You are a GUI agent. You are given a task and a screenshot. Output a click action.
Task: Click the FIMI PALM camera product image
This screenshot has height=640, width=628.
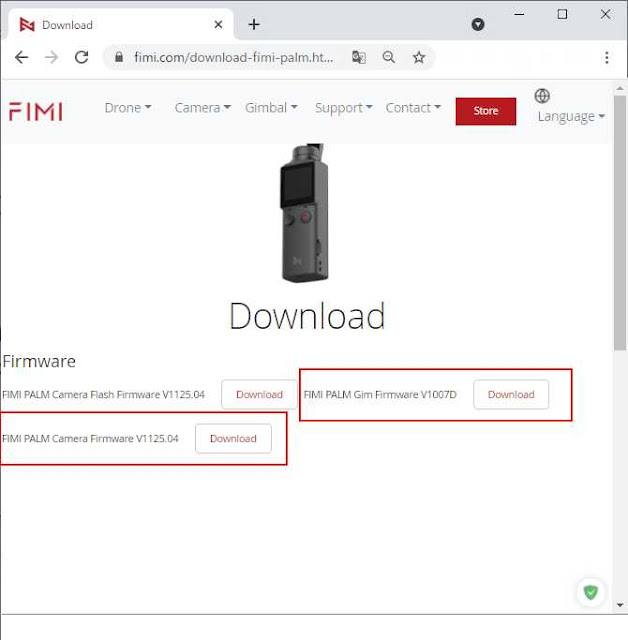[x=304, y=212]
